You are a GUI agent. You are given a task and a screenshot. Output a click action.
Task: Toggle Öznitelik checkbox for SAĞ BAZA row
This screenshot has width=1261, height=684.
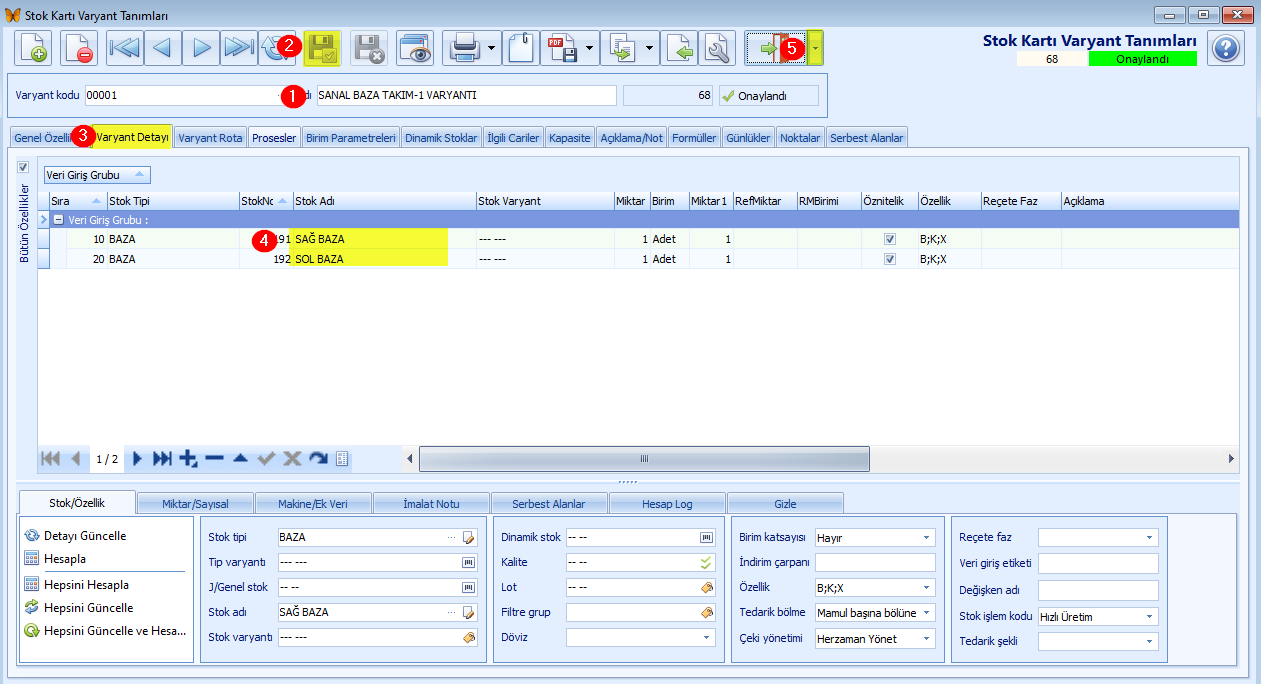coord(889,240)
